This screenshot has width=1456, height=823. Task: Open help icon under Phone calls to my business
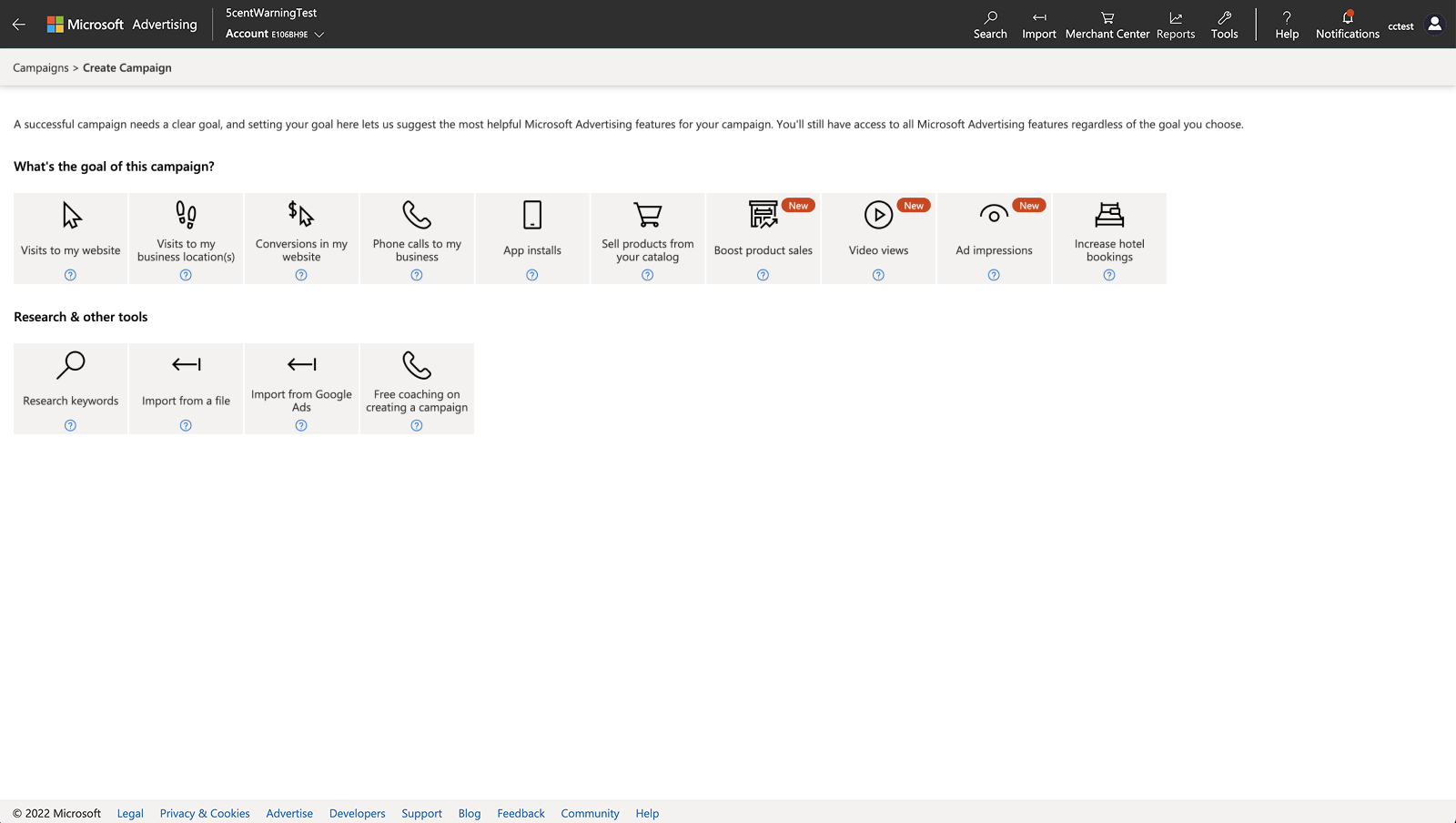pyautogui.click(x=417, y=275)
